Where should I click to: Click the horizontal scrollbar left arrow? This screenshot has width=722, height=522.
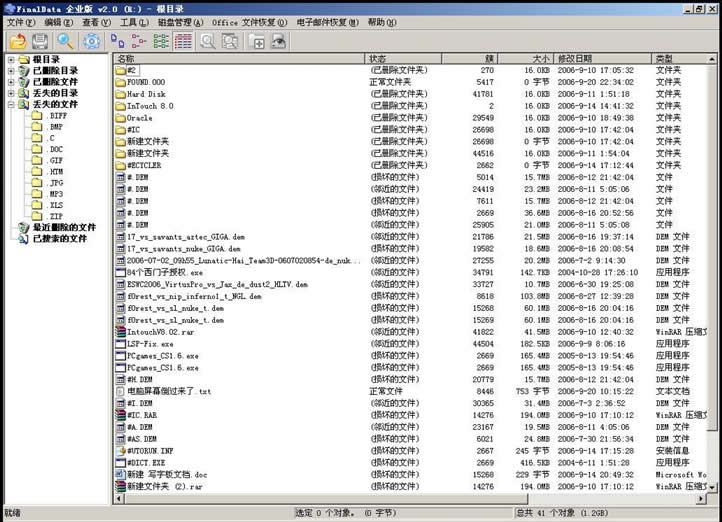tap(120, 498)
